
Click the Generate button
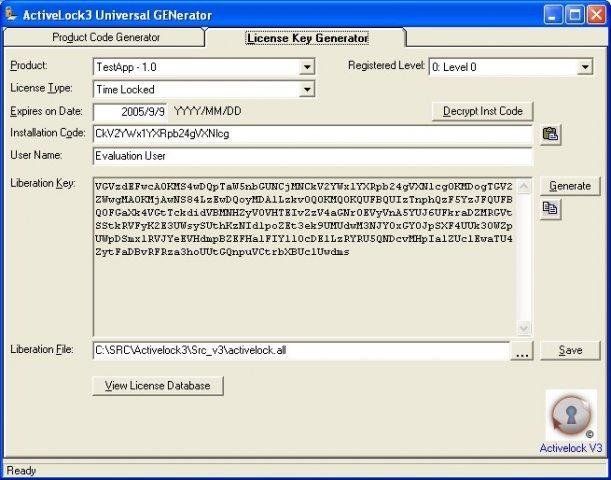click(x=570, y=186)
